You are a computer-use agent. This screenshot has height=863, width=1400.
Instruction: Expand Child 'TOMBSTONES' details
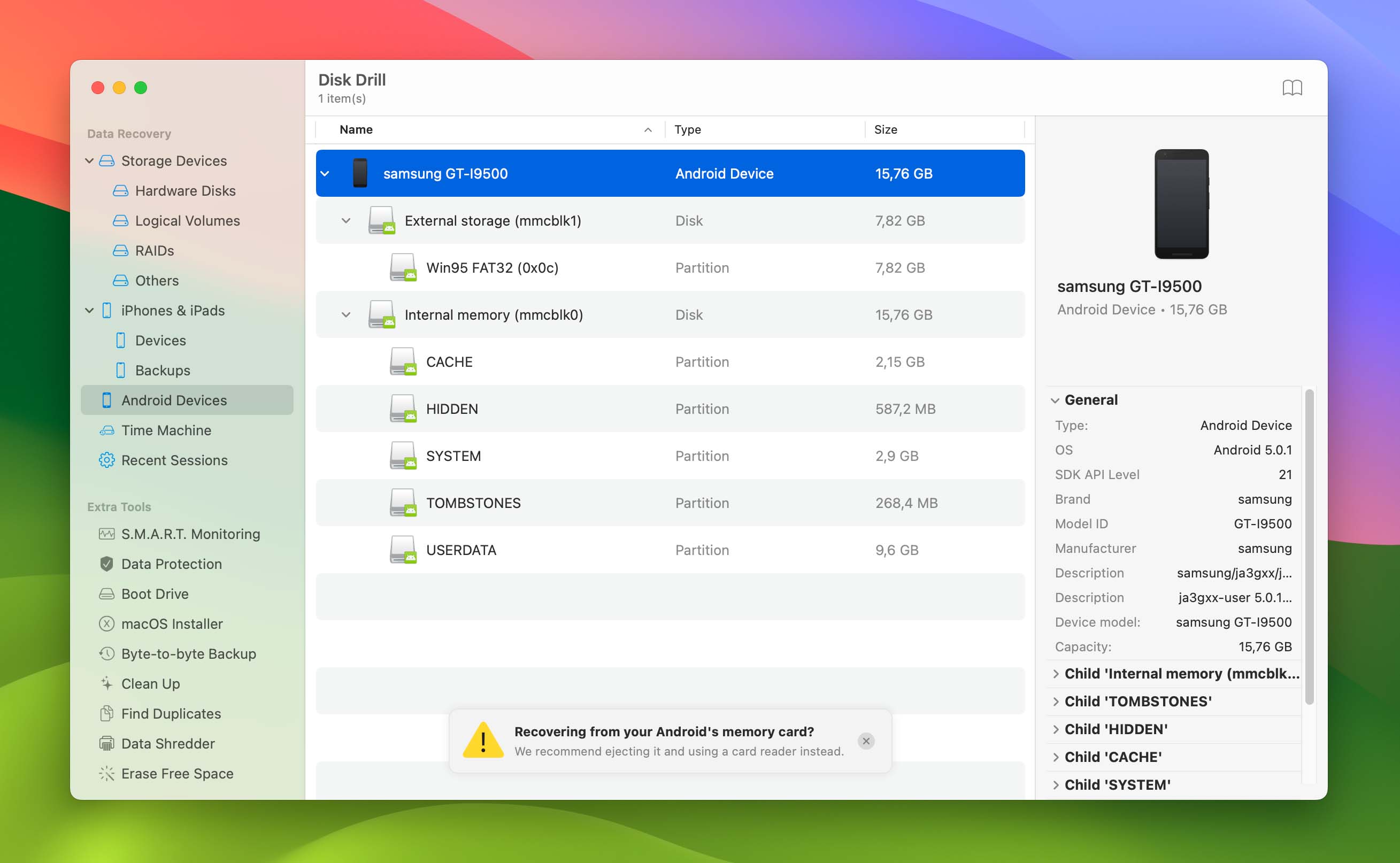pyautogui.click(x=1055, y=702)
